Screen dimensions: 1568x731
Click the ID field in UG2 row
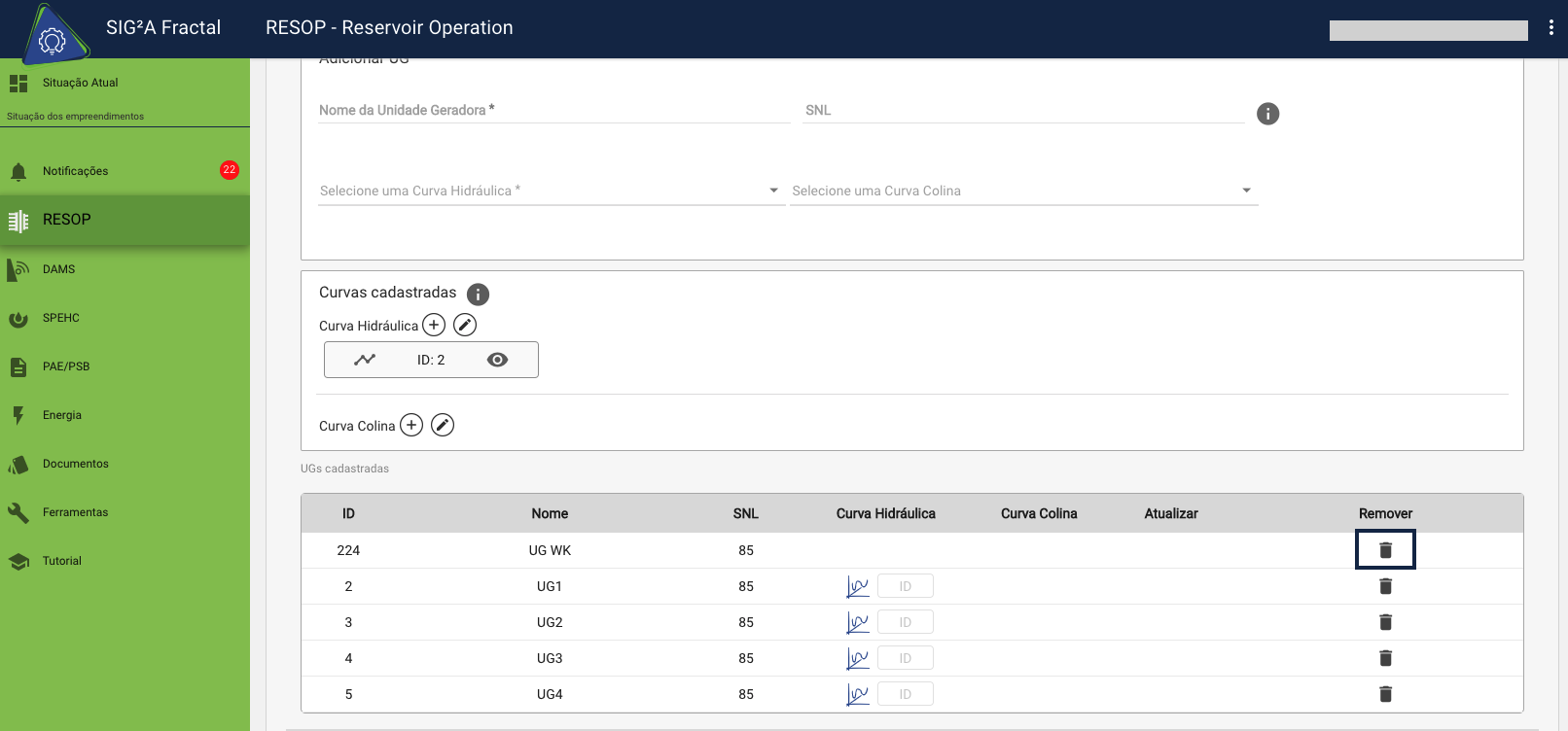click(905, 622)
